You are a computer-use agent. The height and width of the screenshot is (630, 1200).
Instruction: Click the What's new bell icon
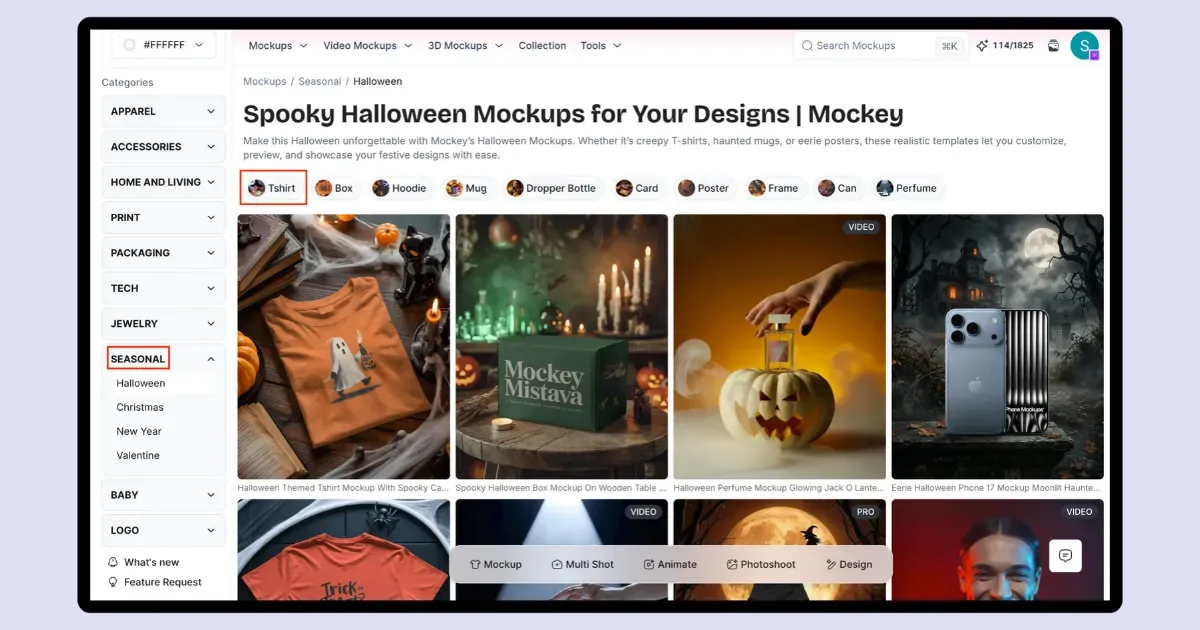(113, 562)
